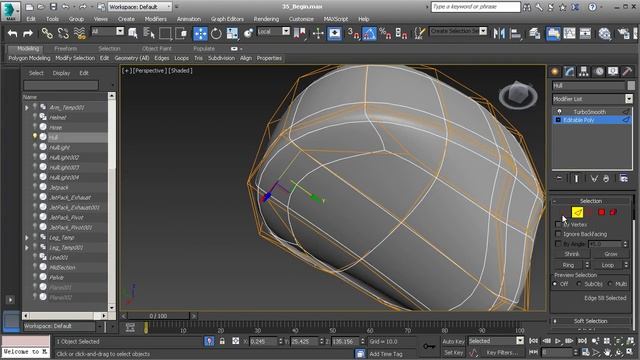This screenshot has height=360, width=640.
Task: Activate Select and Scale tool
Action: (232, 33)
